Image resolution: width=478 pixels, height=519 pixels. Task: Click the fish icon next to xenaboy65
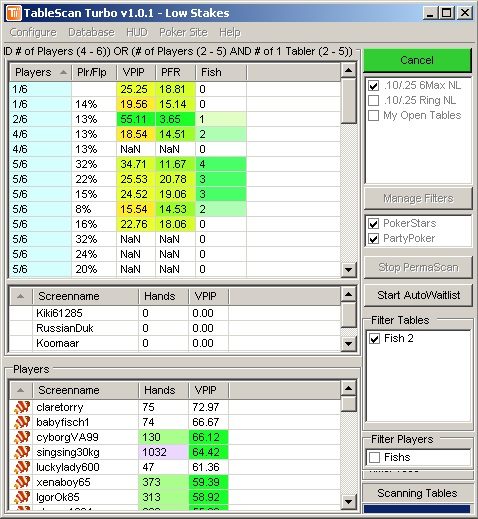(x=22, y=482)
